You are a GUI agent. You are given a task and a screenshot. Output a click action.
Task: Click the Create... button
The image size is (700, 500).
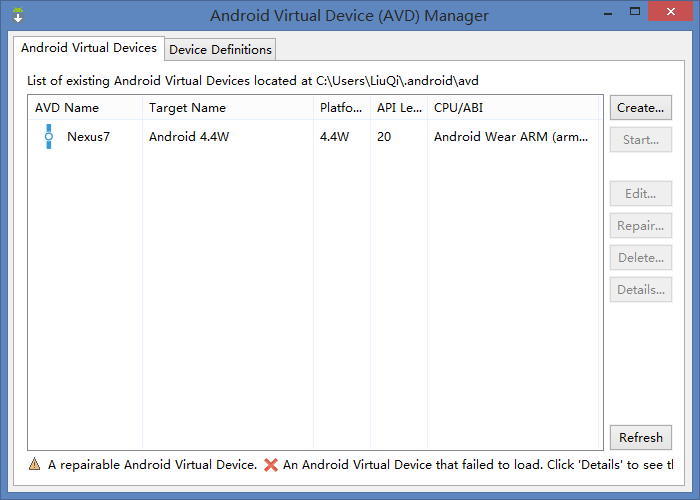(x=641, y=108)
